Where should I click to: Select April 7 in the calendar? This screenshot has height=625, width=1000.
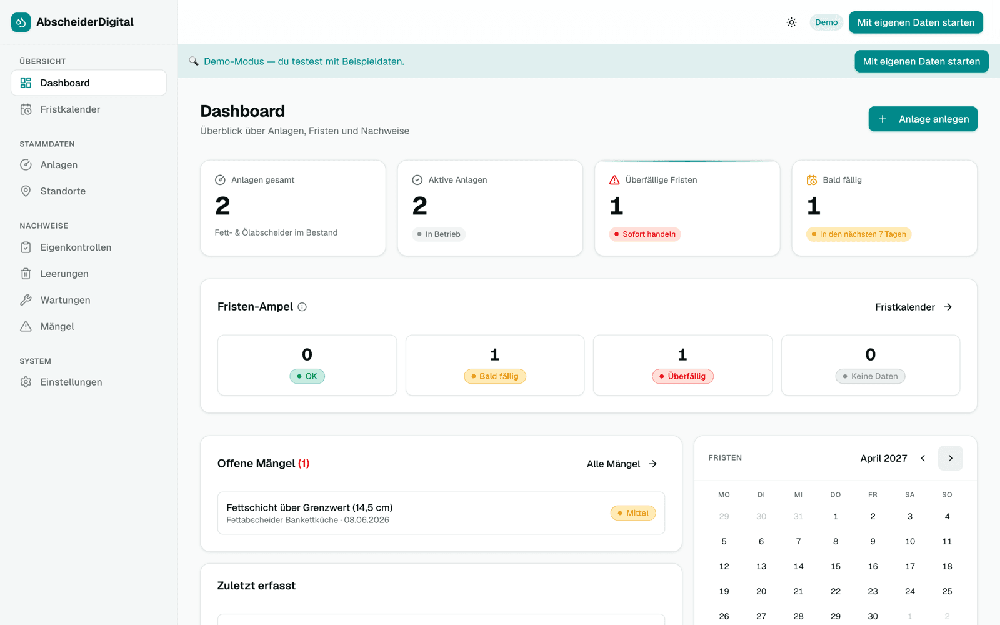pyautogui.click(x=798, y=541)
